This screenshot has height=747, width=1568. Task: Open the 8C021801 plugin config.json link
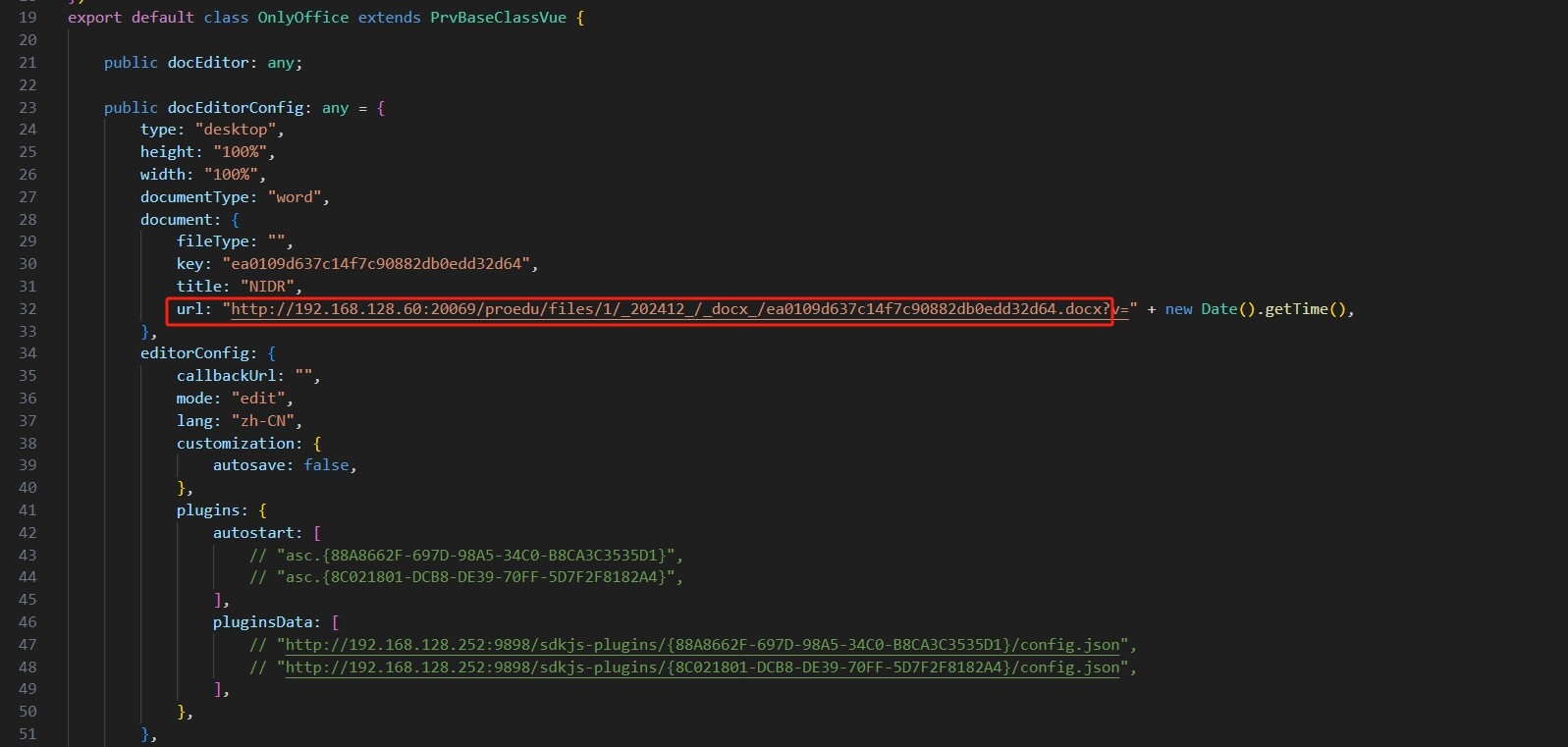pos(702,667)
